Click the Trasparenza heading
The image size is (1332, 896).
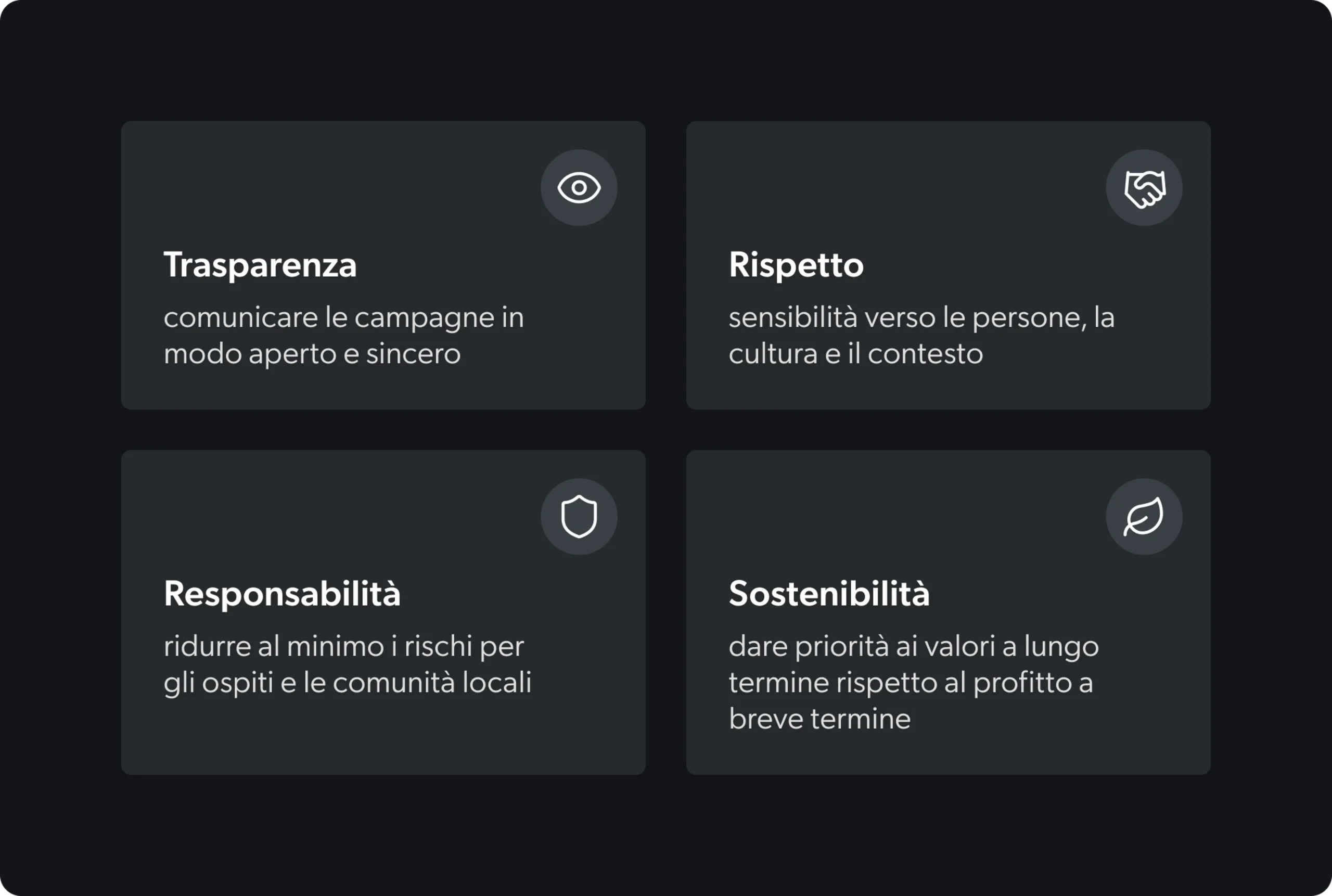(x=260, y=265)
